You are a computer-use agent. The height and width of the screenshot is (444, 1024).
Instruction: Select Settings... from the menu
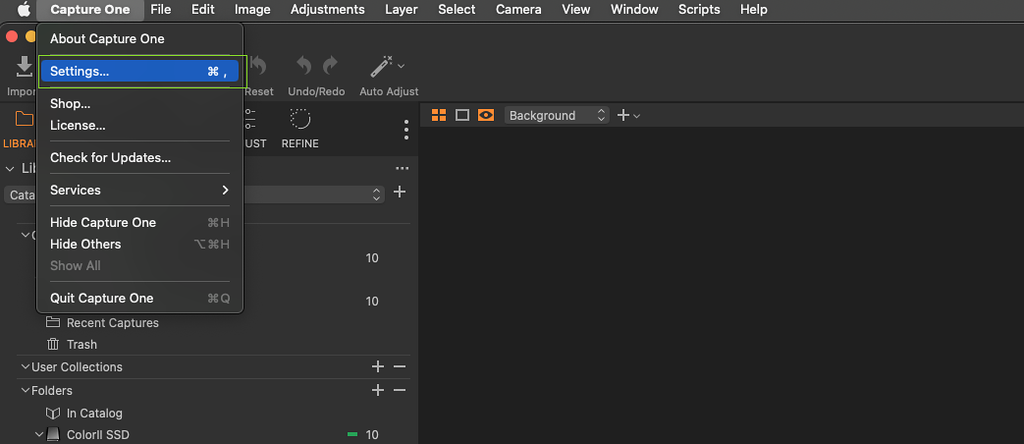pos(140,71)
